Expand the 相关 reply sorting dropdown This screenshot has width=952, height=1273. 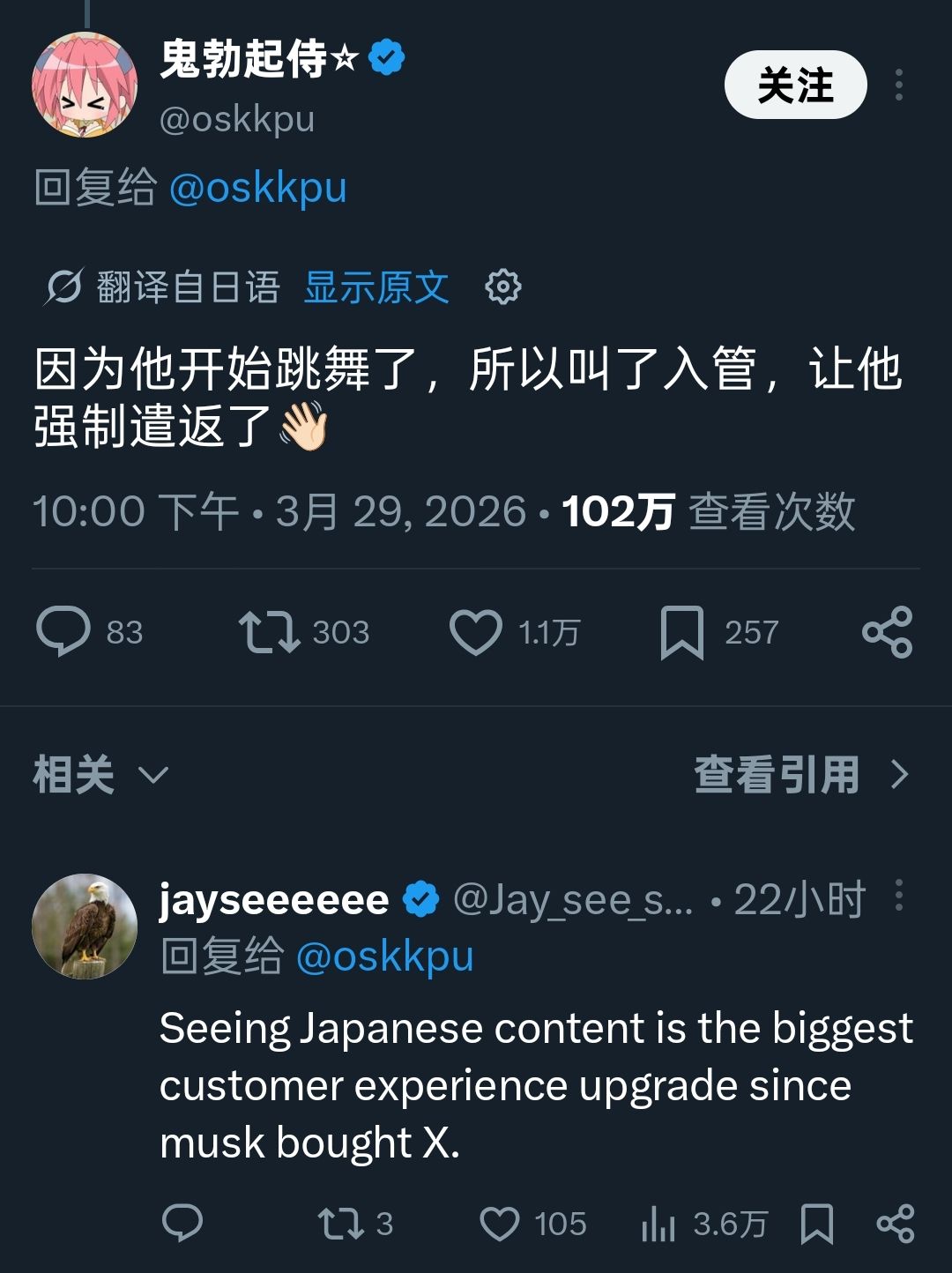click(100, 775)
